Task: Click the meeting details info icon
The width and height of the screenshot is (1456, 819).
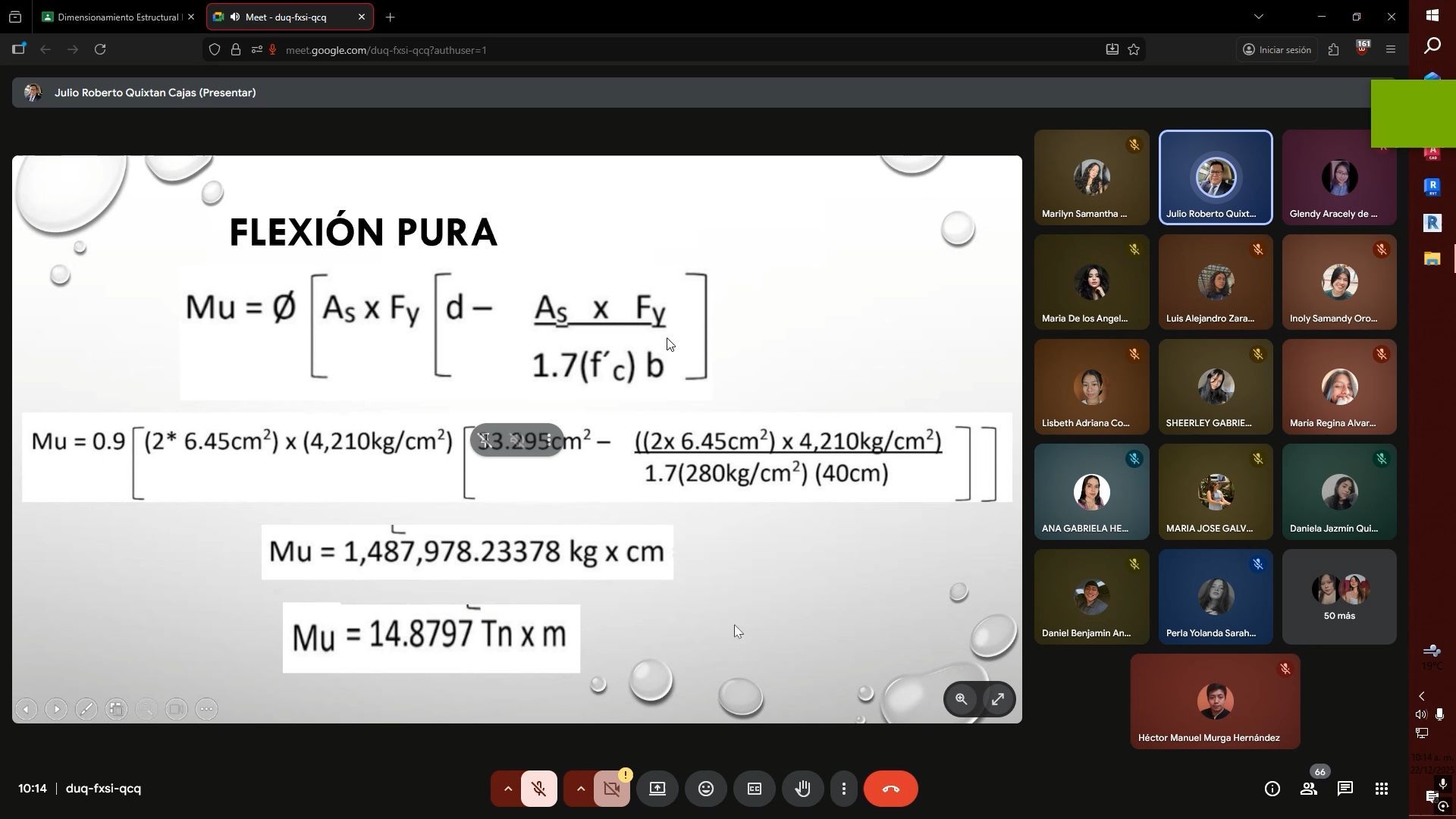Action: pyautogui.click(x=1272, y=789)
